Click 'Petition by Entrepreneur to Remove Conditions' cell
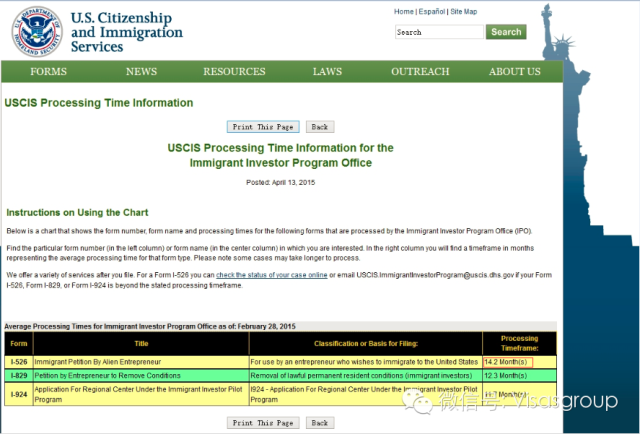This screenshot has width=640, height=434. coord(141,376)
